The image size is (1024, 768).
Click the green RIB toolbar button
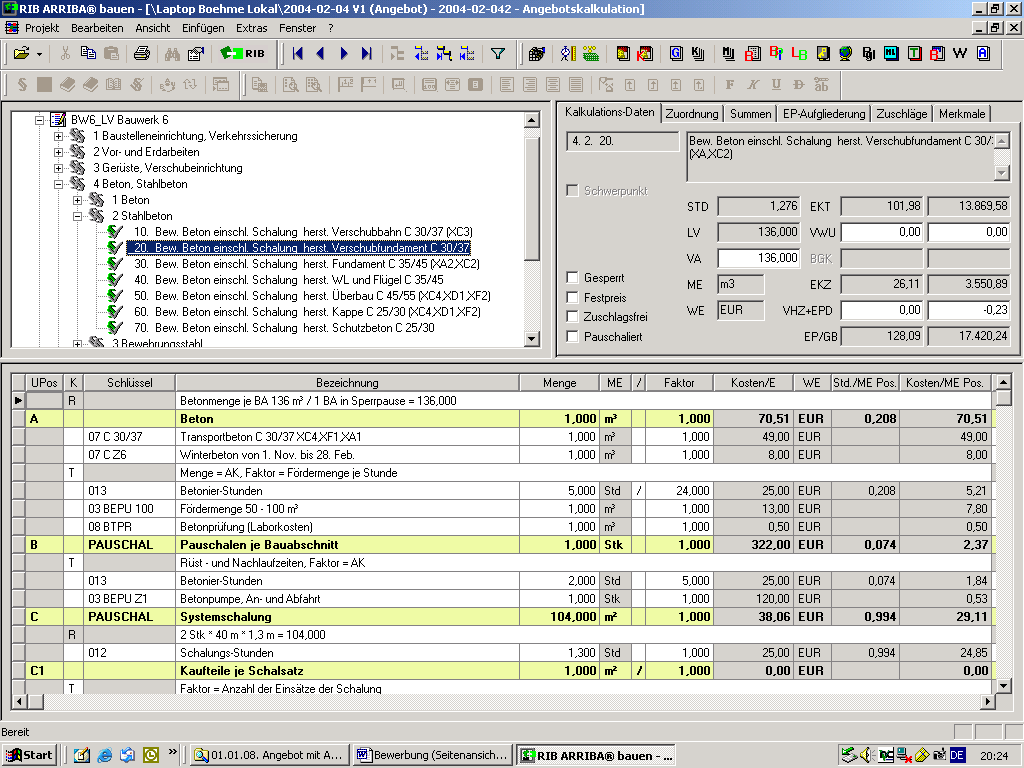243,53
